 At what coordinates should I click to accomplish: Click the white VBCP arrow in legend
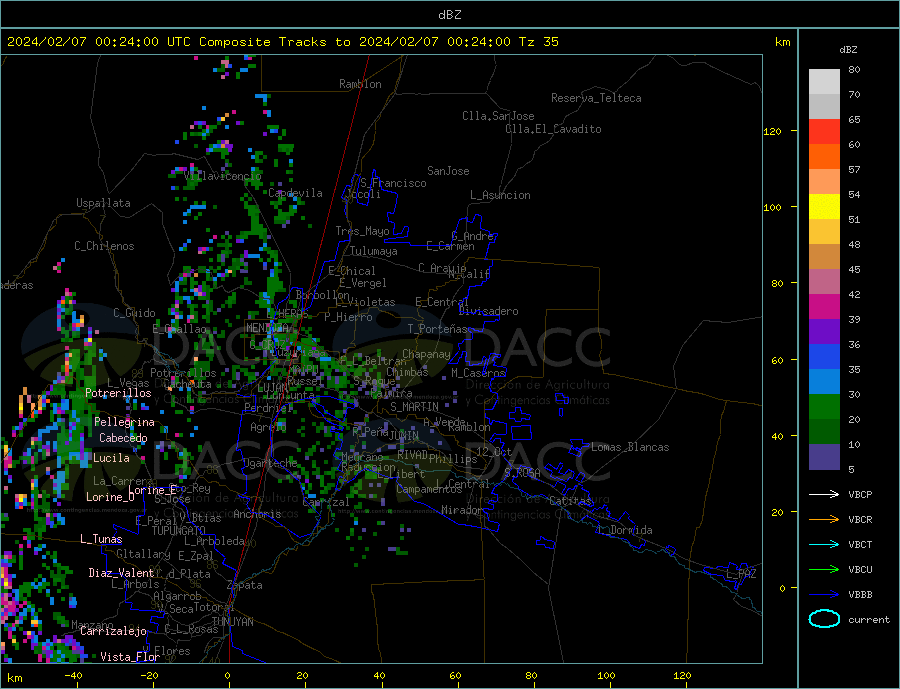(x=824, y=494)
